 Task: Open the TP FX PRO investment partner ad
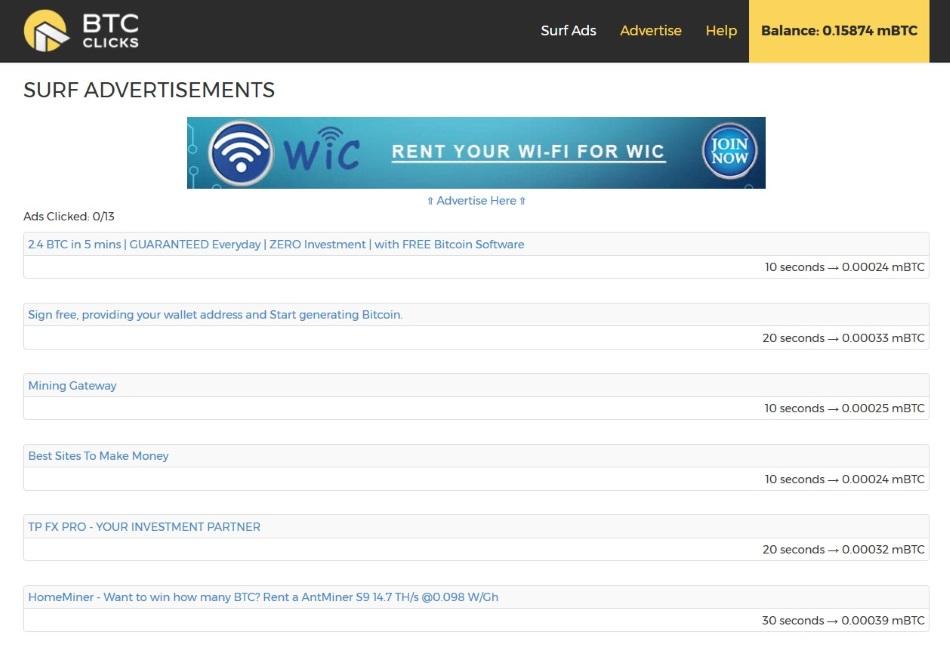pyautogui.click(x=144, y=527)
